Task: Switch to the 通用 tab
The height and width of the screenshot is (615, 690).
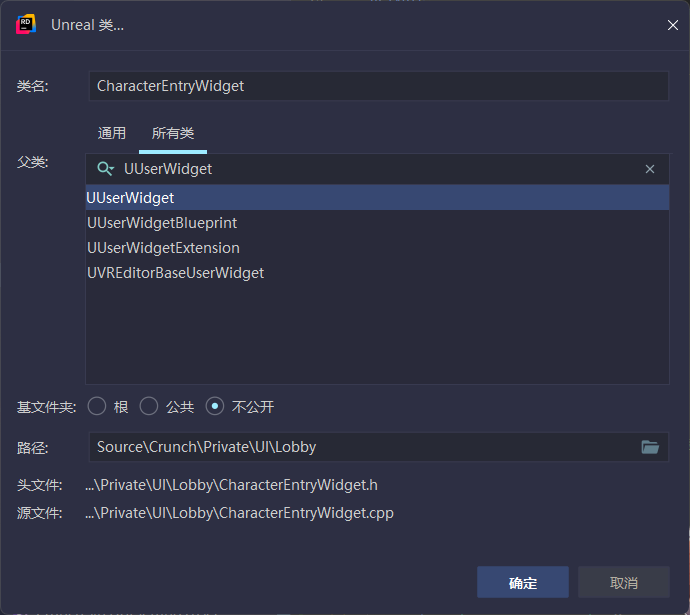Action: (x=112, y=133)
